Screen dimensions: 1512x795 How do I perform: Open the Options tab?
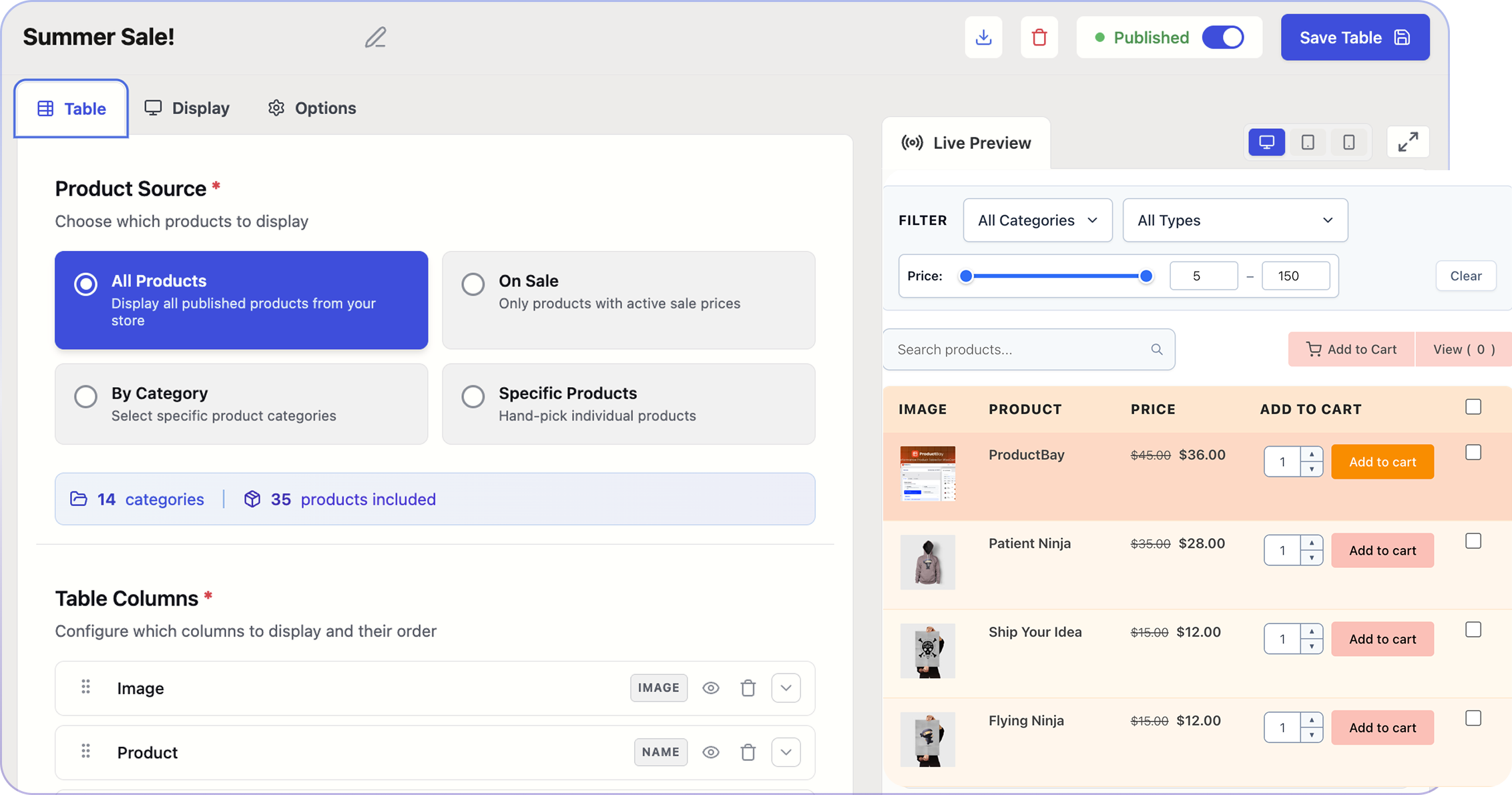311,107
